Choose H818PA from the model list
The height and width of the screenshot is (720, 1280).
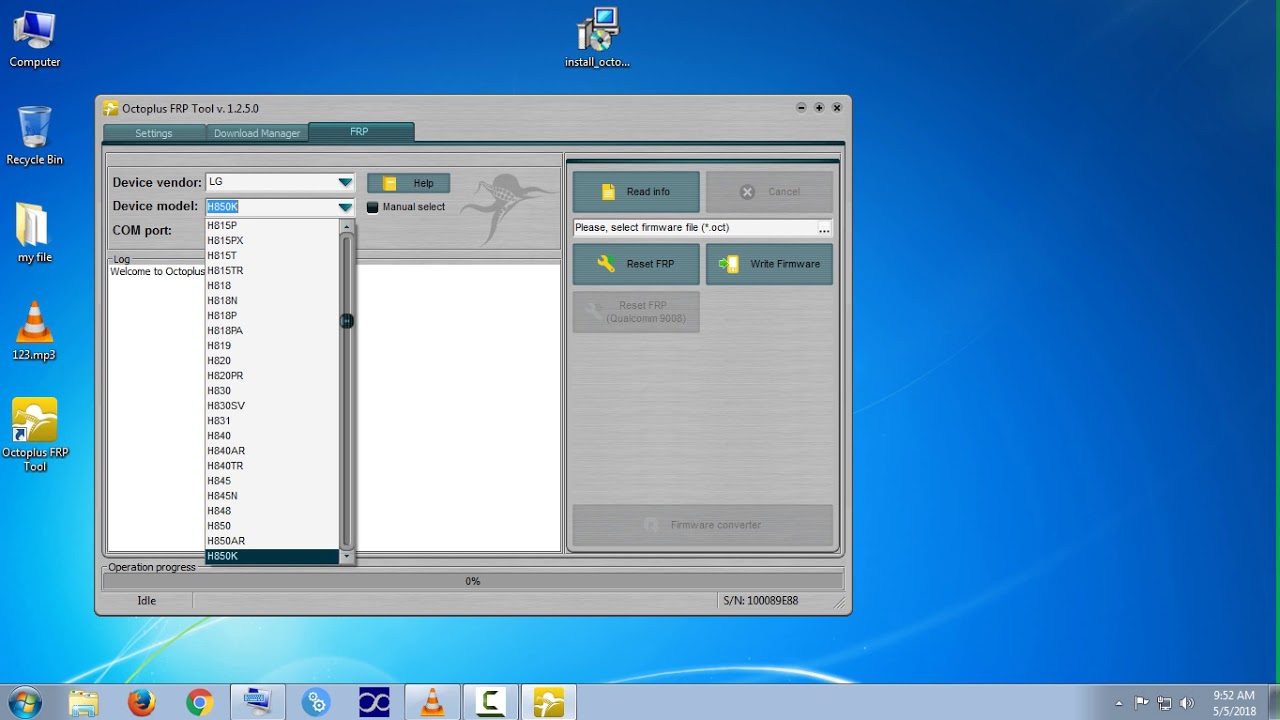tap(272, 331)
